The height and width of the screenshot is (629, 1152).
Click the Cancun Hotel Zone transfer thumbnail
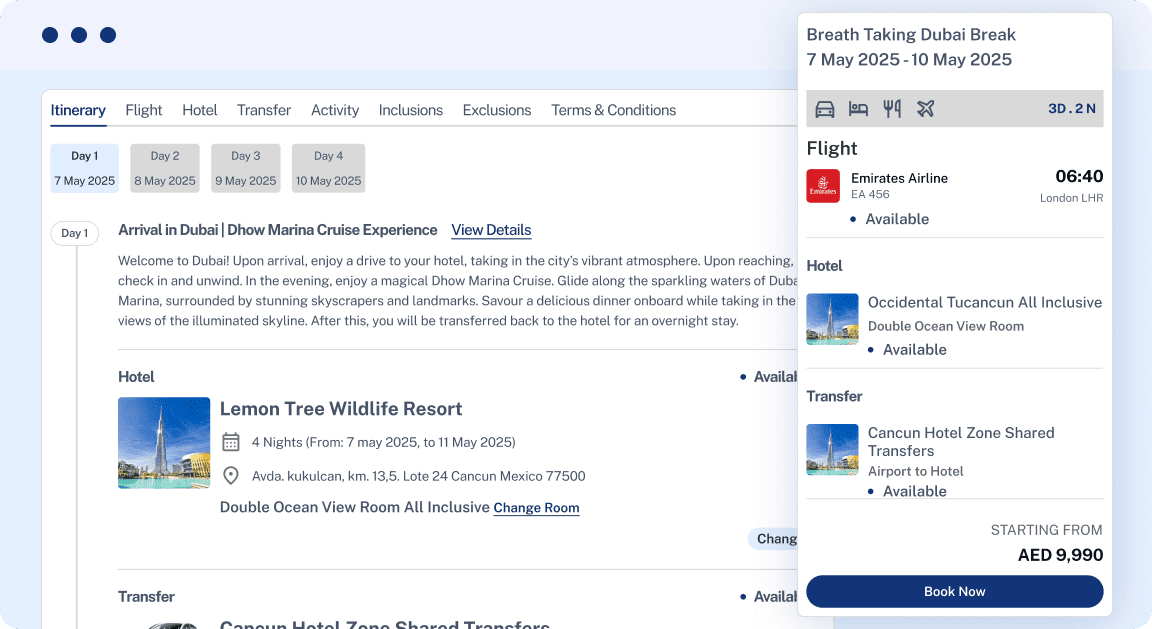click(832, 450)
